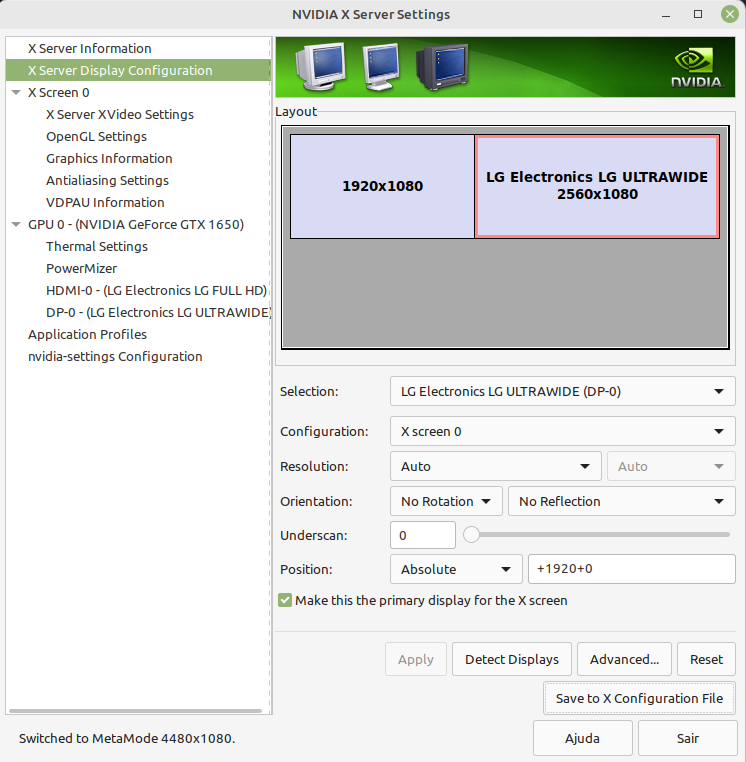This screenshot has width=746, height=762.
Task: Open the No Reflection dropdown
Action: coord(622,501)
